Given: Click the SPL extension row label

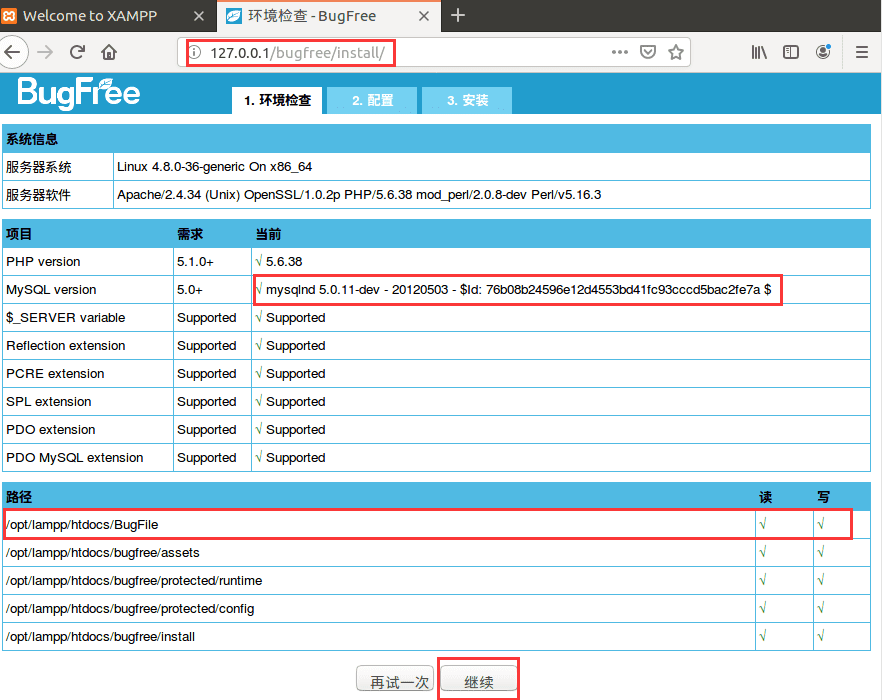Looking at the screenshot, I should coord(48,402).
